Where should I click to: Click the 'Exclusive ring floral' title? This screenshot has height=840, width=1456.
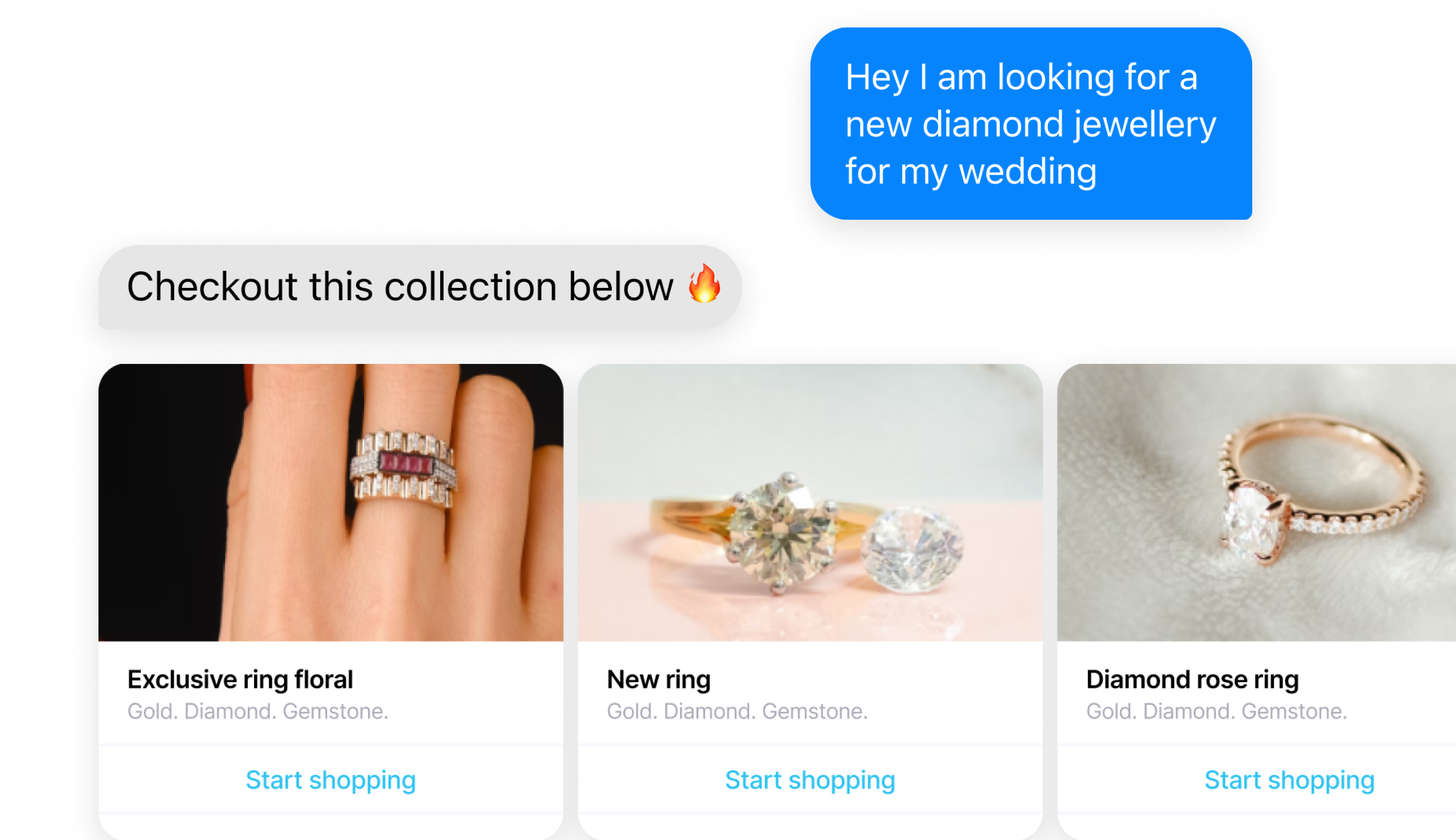click(x=240, y=679)
